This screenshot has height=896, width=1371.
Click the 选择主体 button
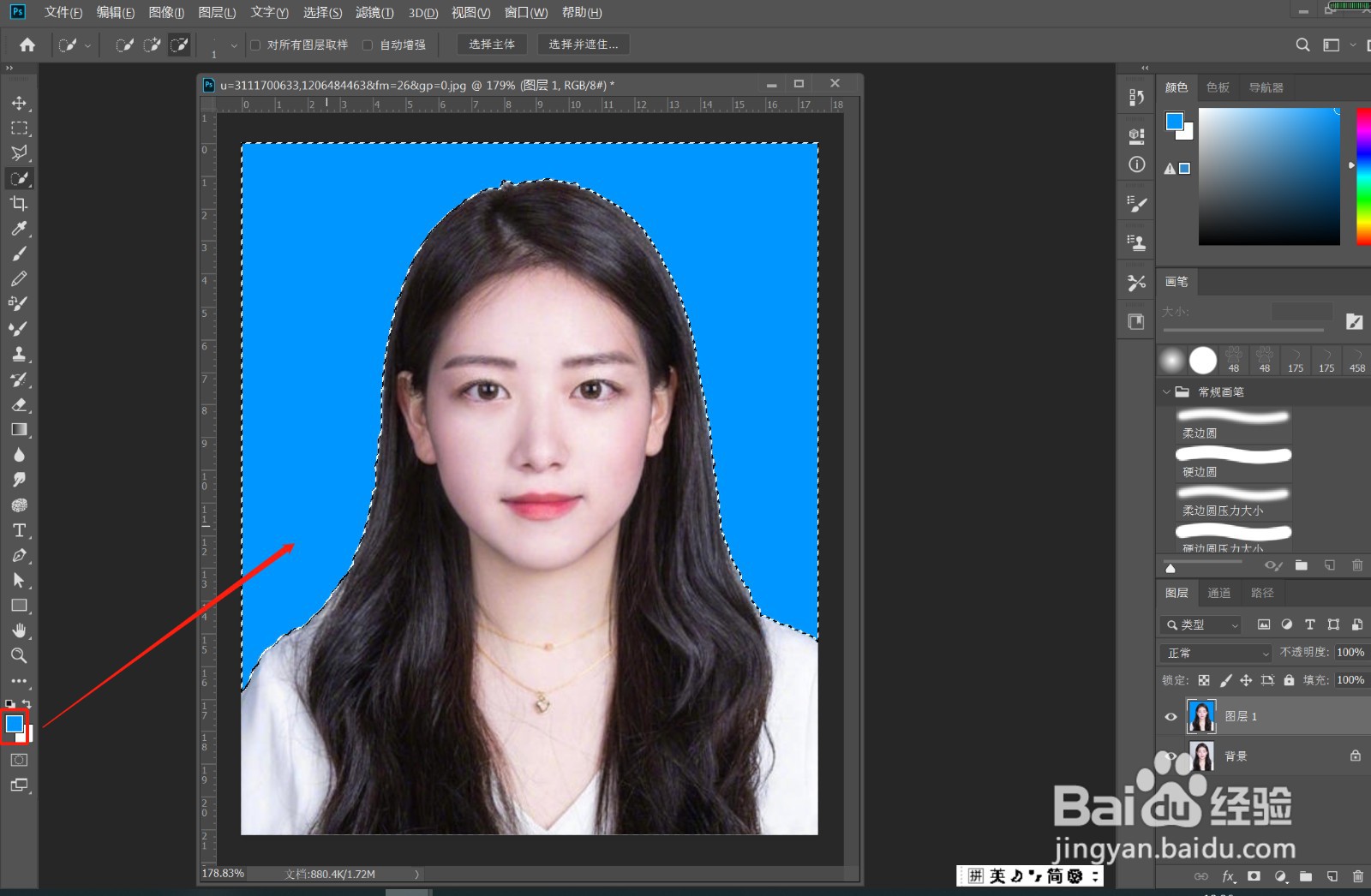coord(492,45)
